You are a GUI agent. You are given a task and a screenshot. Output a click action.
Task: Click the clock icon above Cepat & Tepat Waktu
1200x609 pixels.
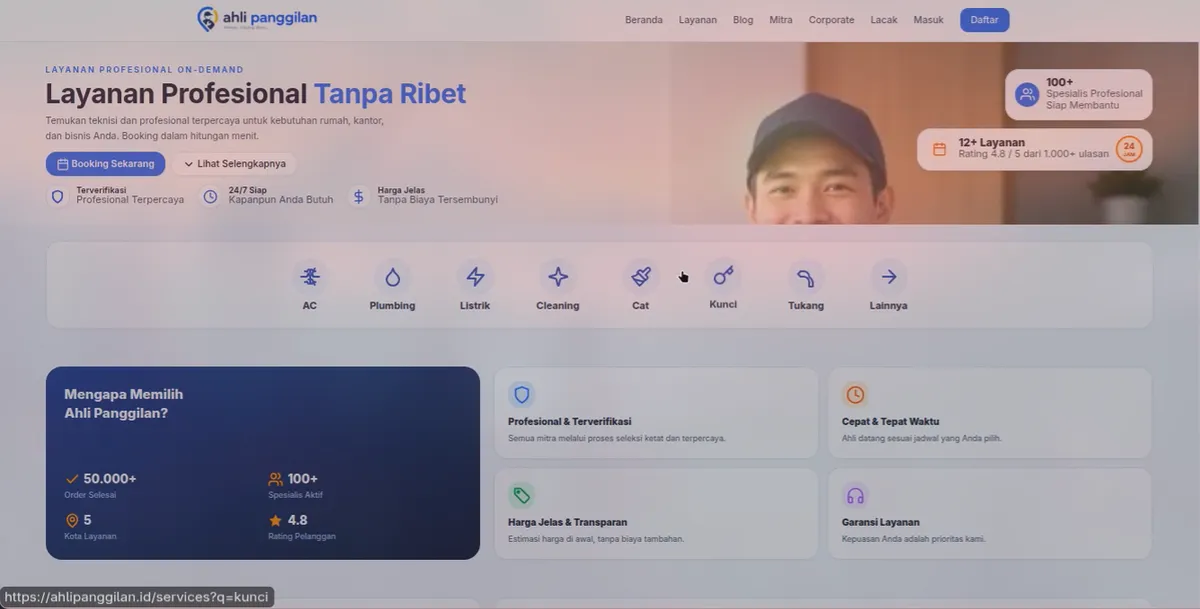855,394
